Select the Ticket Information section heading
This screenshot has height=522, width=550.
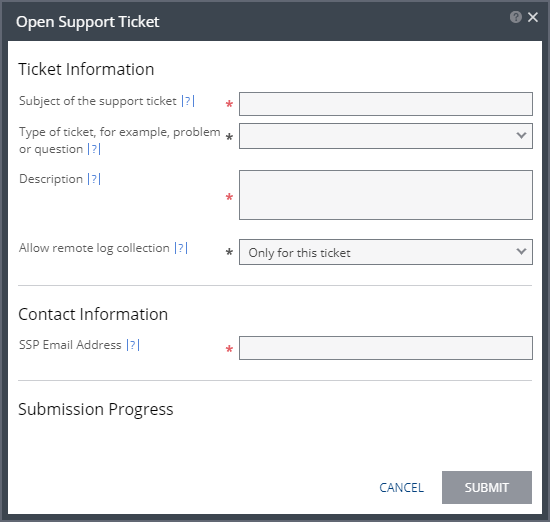point(86,69)
